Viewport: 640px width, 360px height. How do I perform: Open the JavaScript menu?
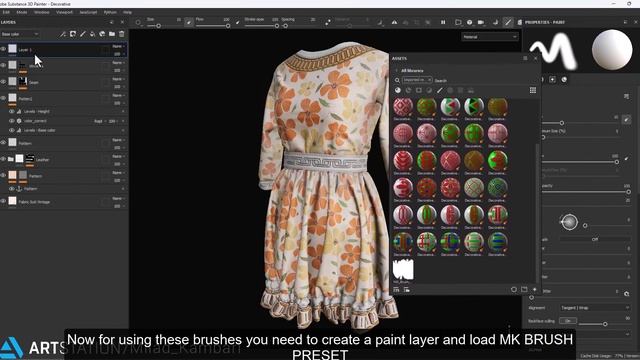[x=88, y=12]
